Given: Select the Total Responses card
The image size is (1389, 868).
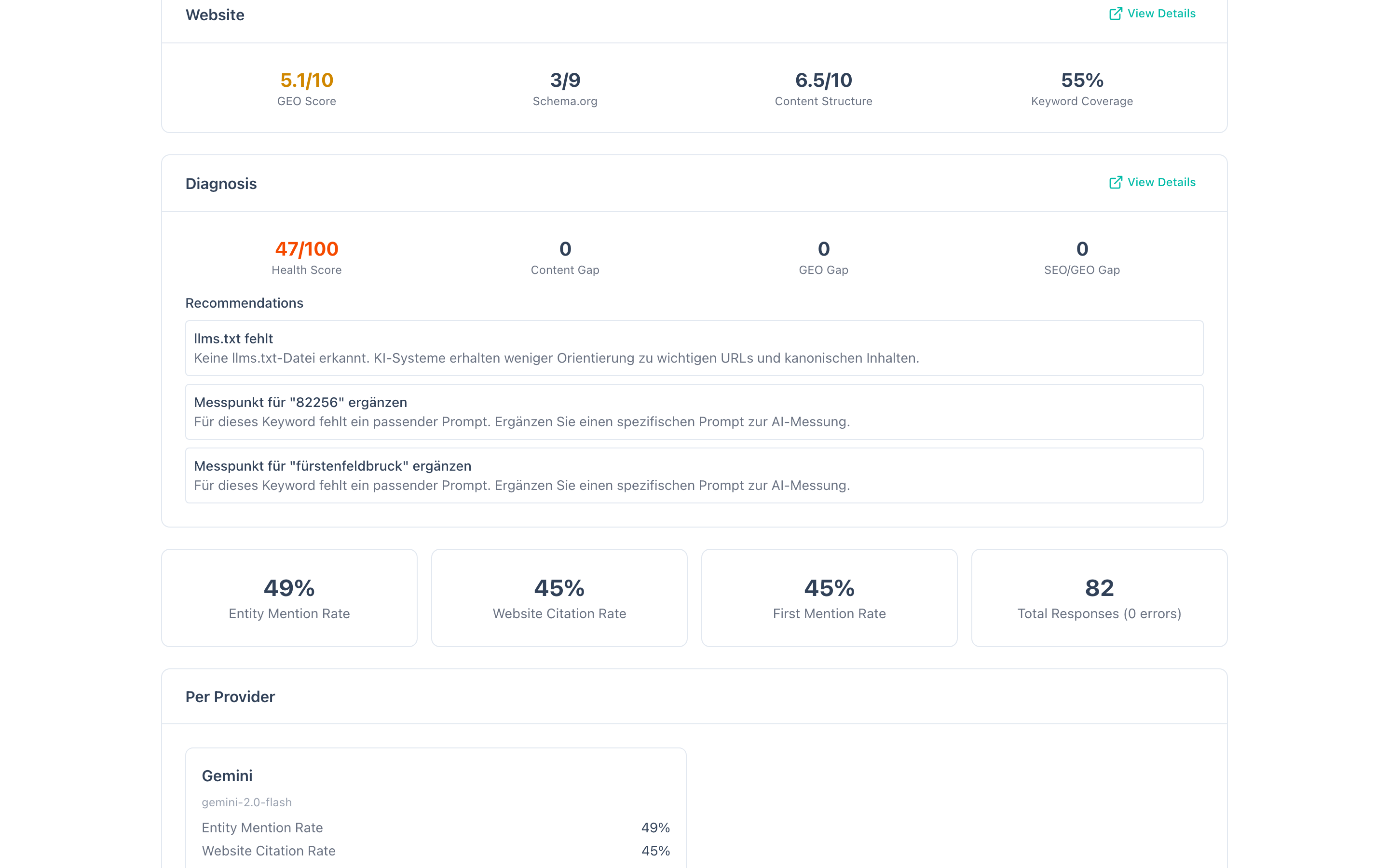Looking at the screenshot, I should tap(1099, 597).
